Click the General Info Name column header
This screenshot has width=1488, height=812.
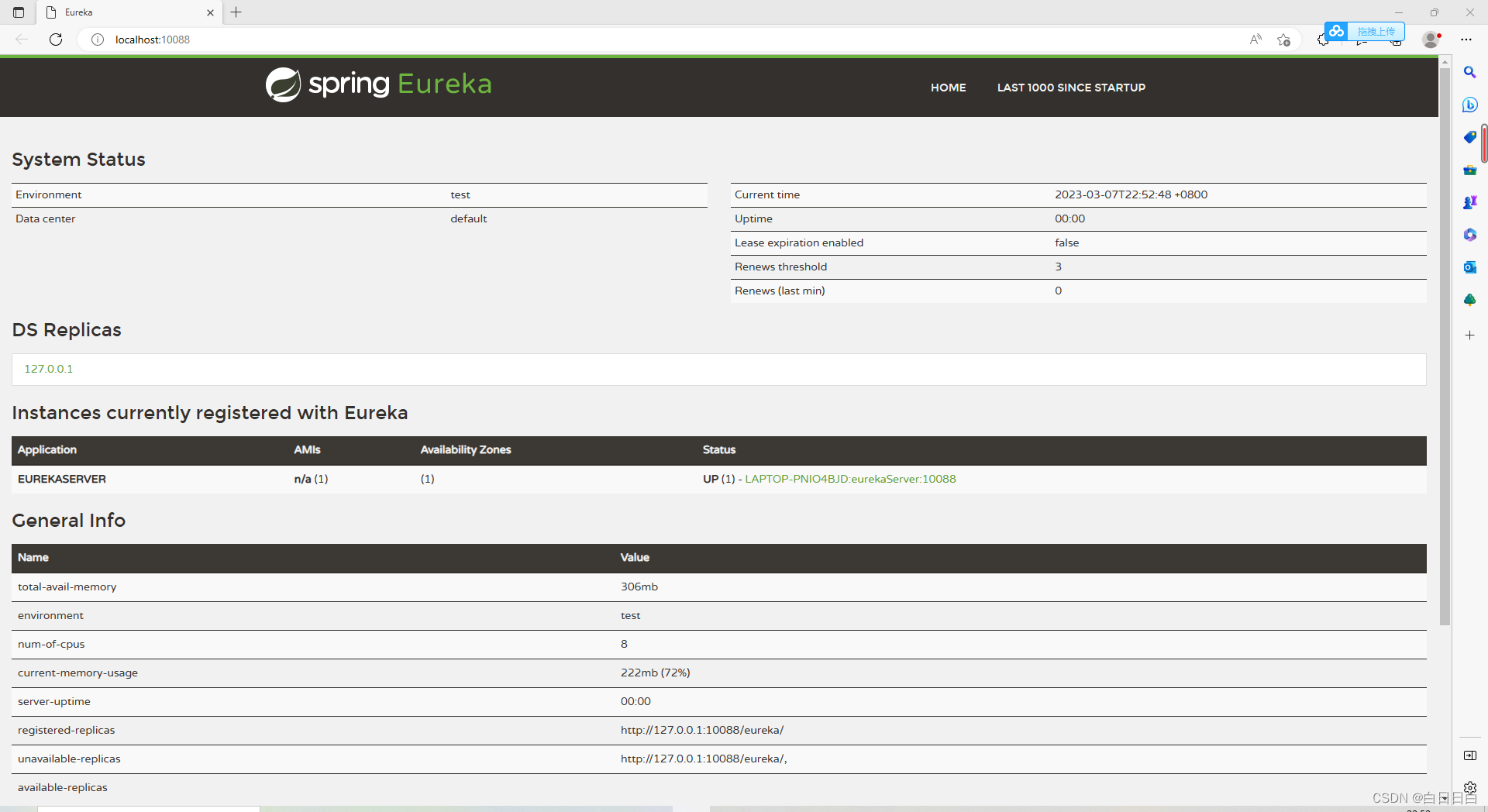pos(33,557)
